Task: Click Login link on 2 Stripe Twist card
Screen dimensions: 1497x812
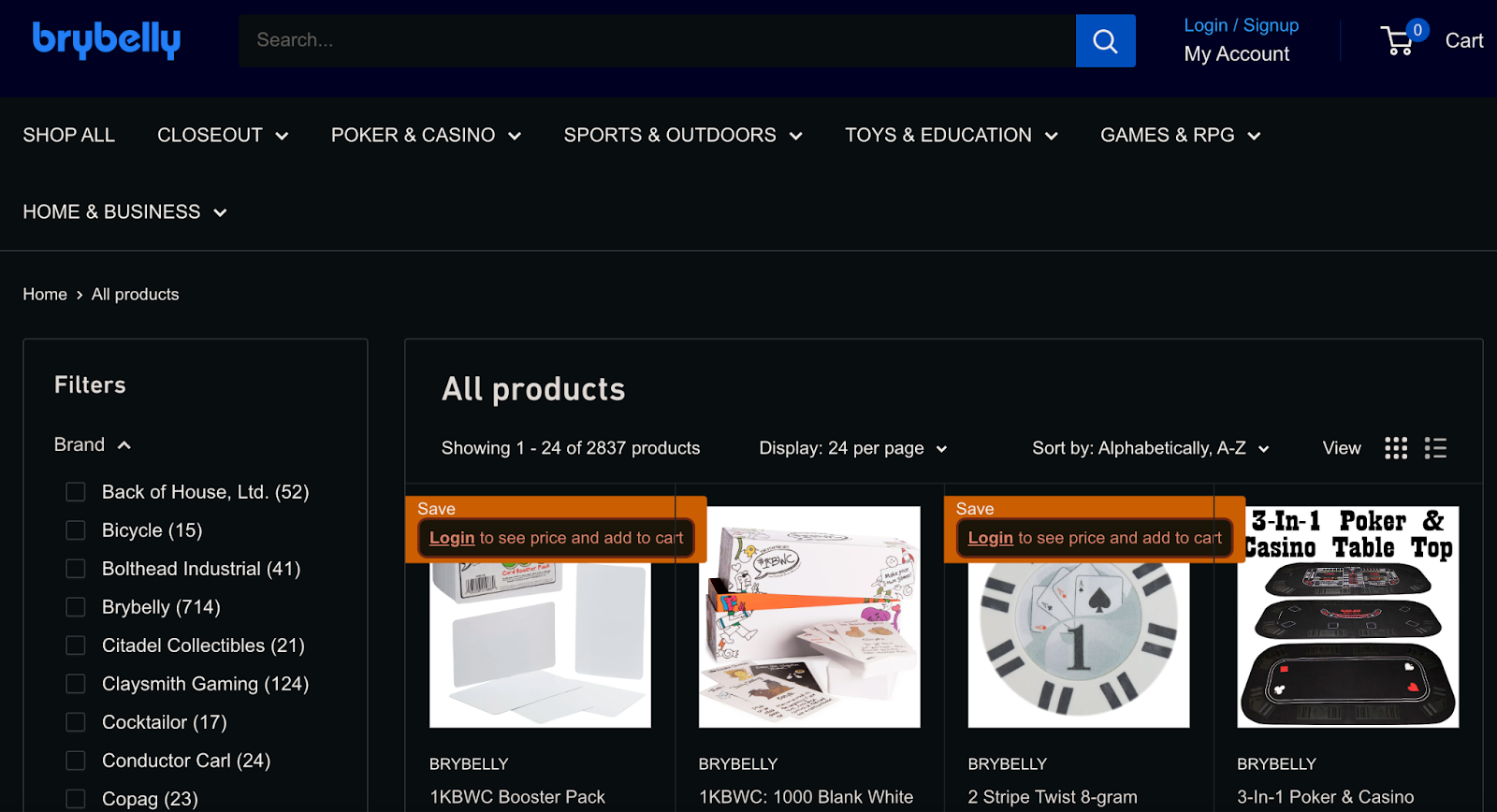Action: tap(991, 538)
